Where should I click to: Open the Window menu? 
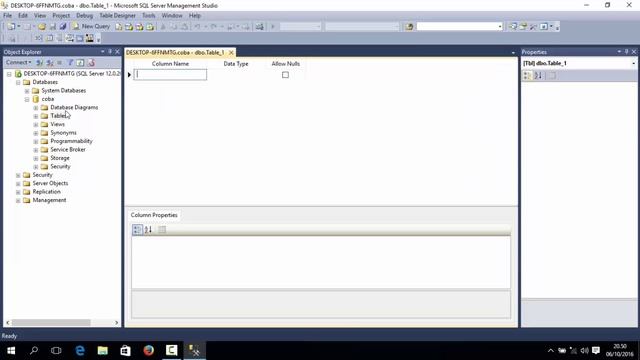(172, 16)
